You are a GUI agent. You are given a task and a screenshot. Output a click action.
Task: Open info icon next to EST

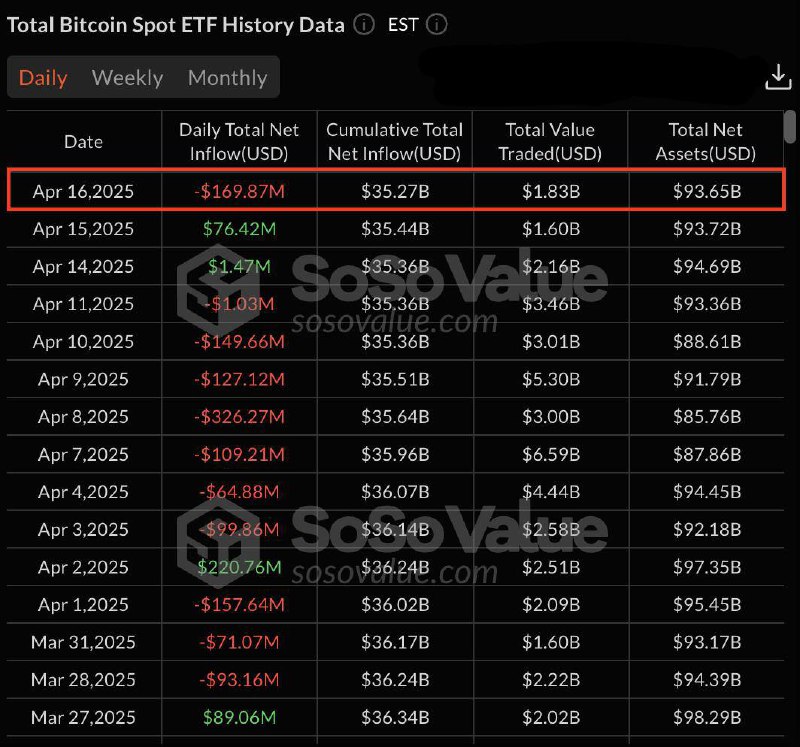pos(437,24)
